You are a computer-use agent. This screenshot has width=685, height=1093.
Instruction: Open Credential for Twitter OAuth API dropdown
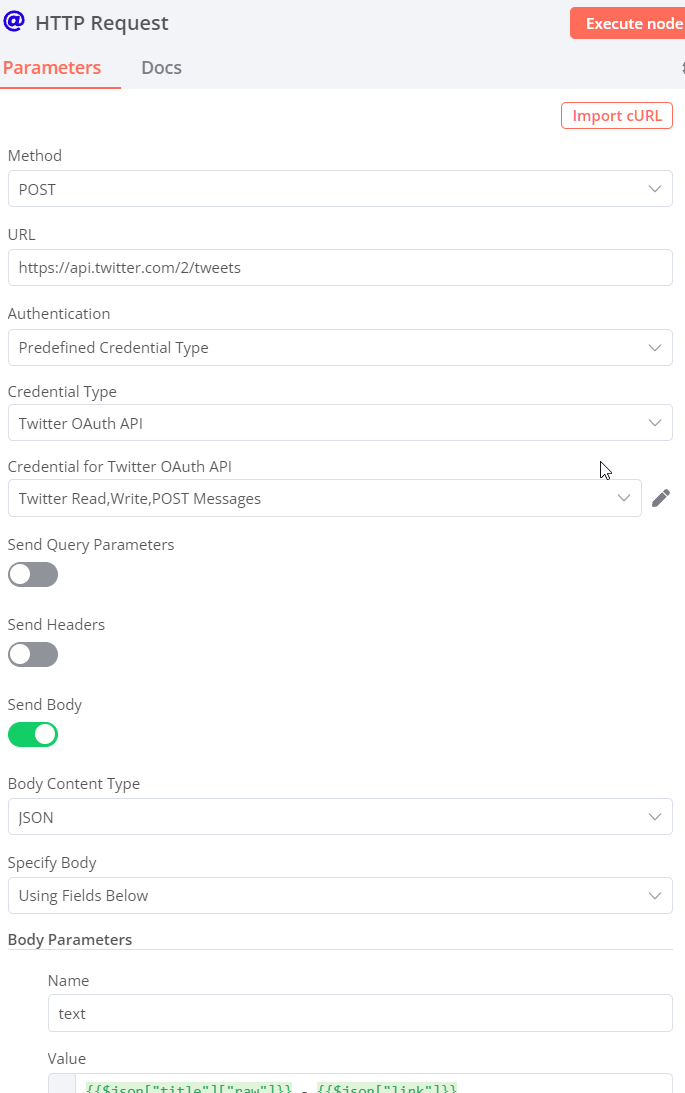point(324,498)
